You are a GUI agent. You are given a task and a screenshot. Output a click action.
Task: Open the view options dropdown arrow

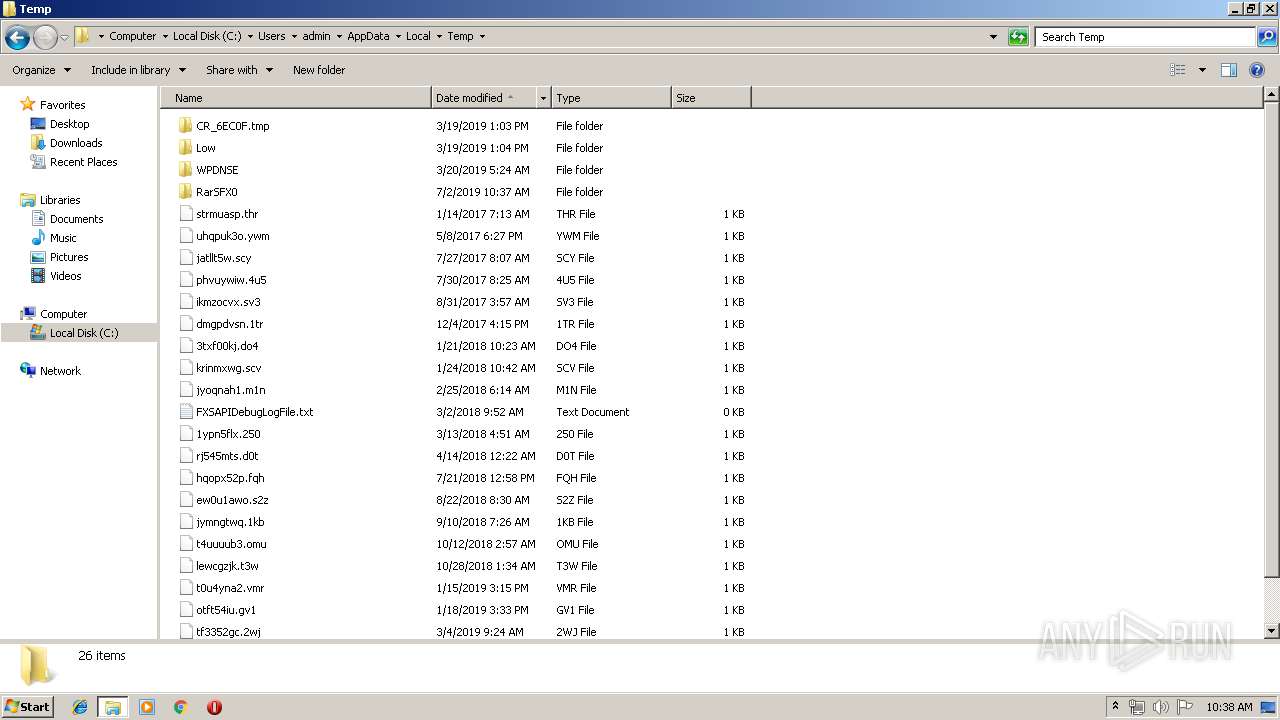point(1202,70)
